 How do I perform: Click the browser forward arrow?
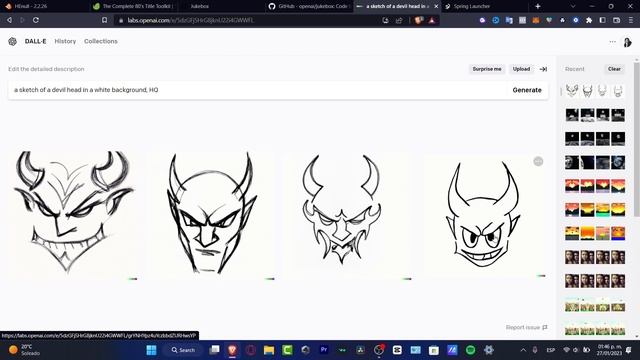pyautogui.click(x=22, y=20)
